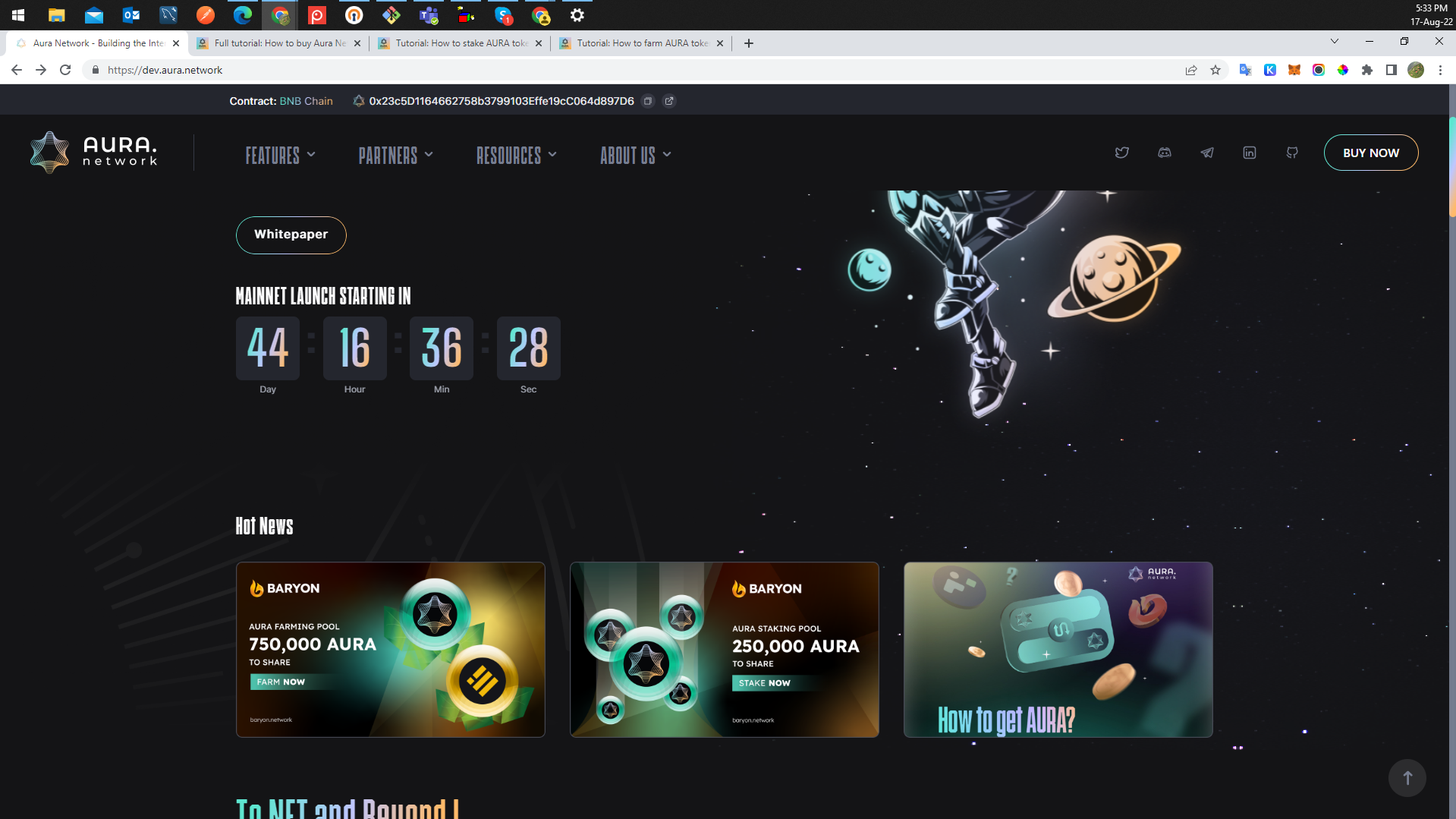1456x819 pixels.
Task: Open contract in explorer via external link icon
Action: pos(669,101)
